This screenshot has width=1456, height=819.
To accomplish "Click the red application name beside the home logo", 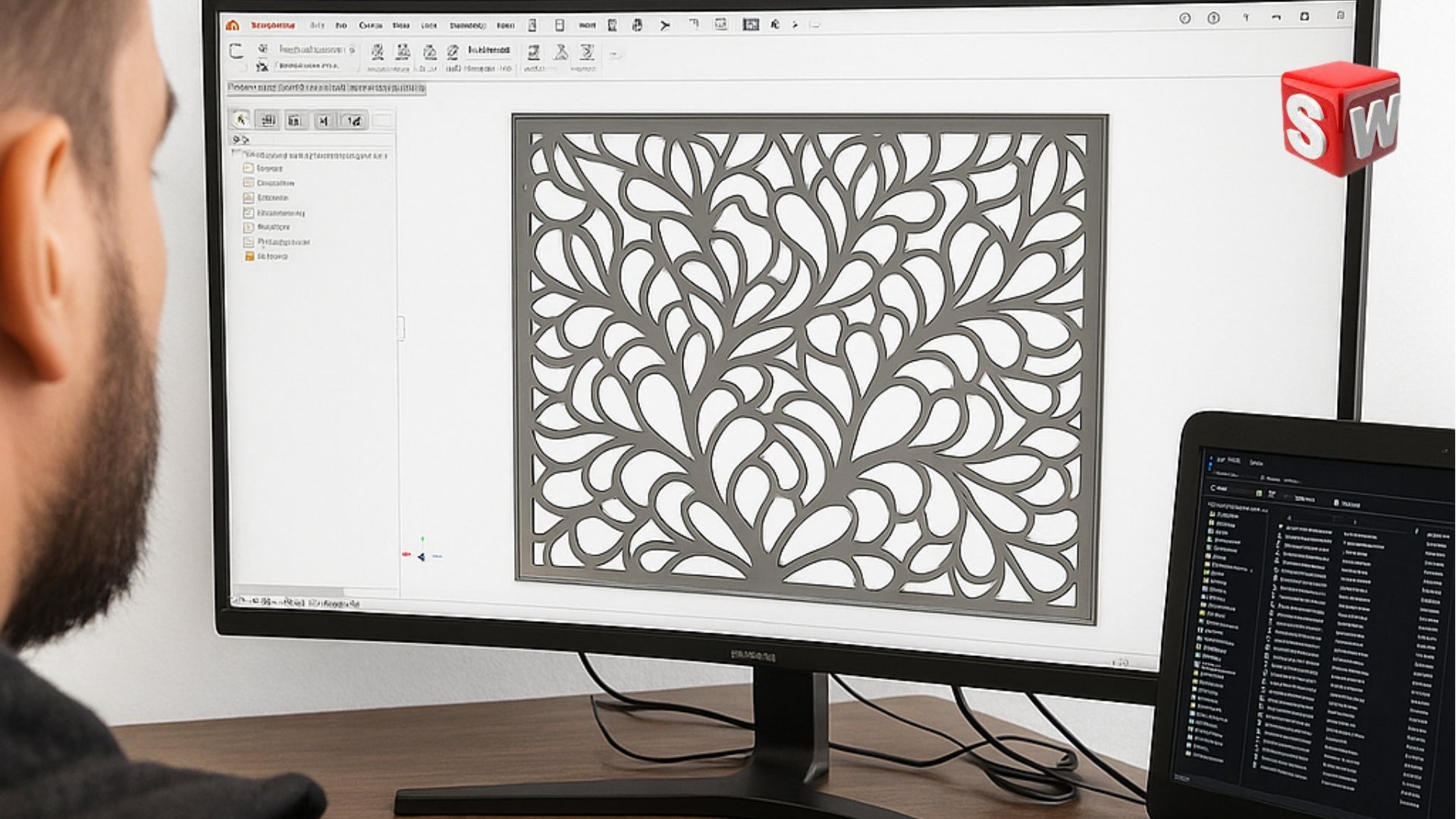I will [x=272, y=25].
